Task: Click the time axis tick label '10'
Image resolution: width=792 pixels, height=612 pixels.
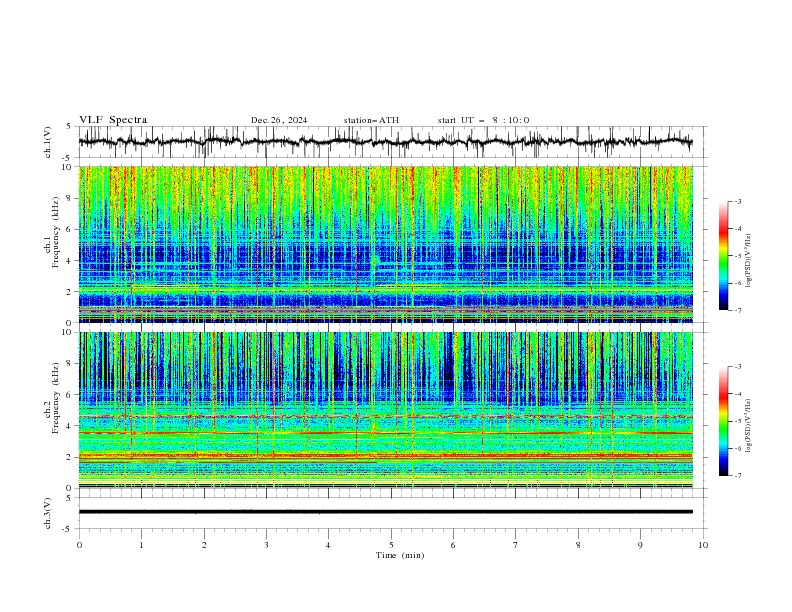Action: pos(703,545)
